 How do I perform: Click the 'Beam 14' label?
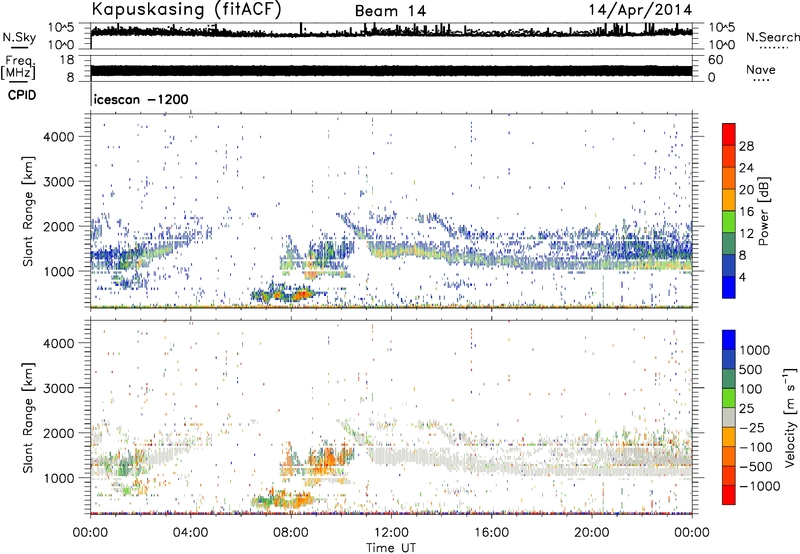390,11
